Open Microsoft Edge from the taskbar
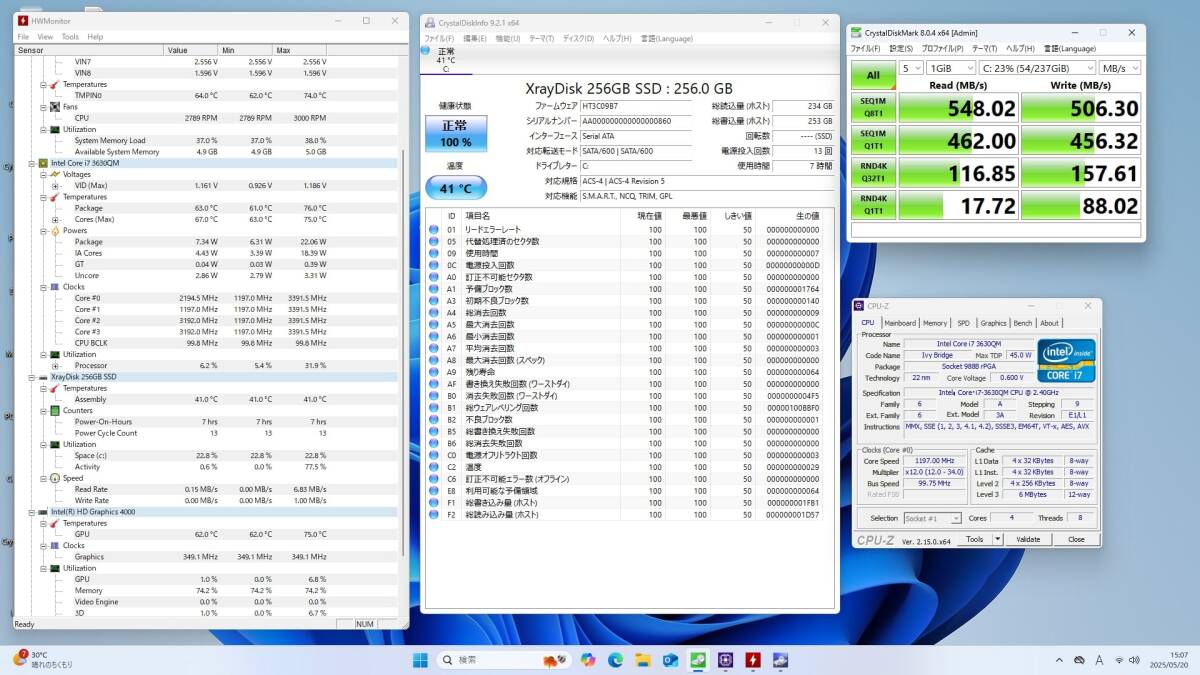This screenshot has width=1200, height=675. pos(615,660)
